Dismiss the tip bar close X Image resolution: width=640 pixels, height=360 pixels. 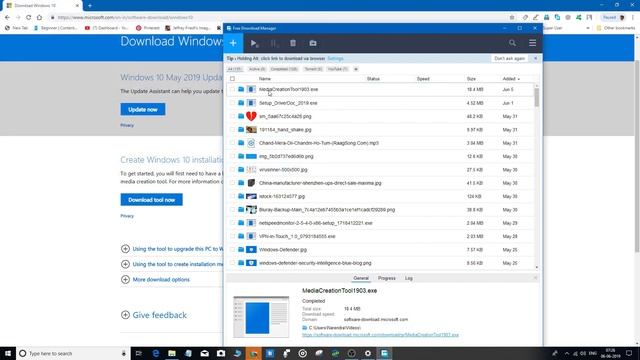[x=536, y=58]
